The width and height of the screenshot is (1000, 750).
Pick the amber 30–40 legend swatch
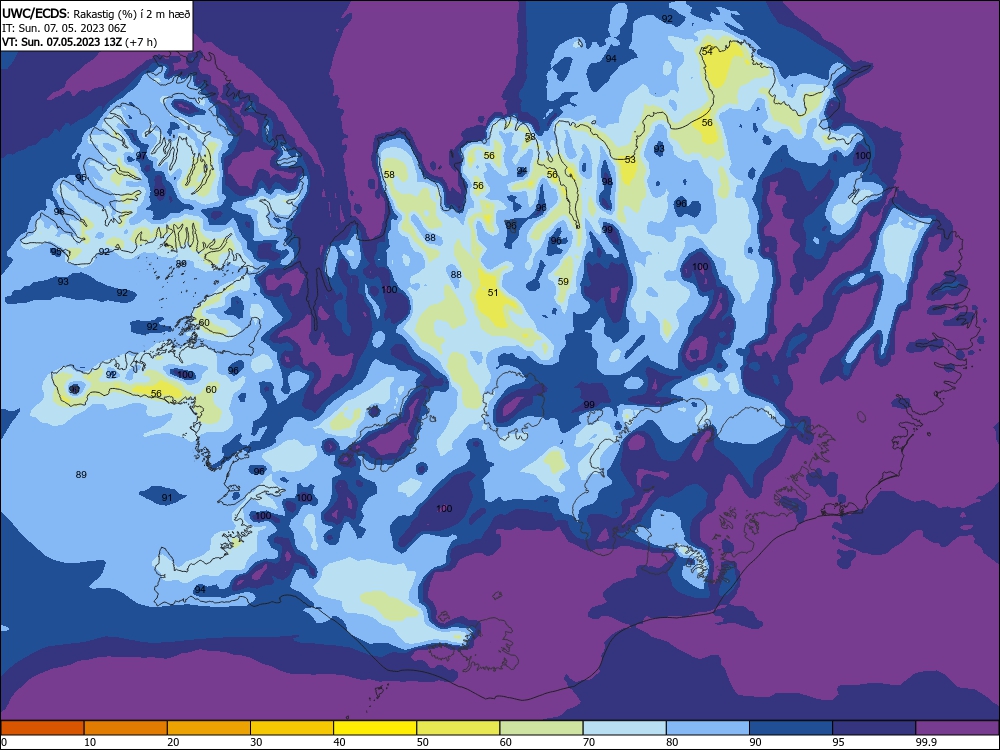click(x=292, y=728)
